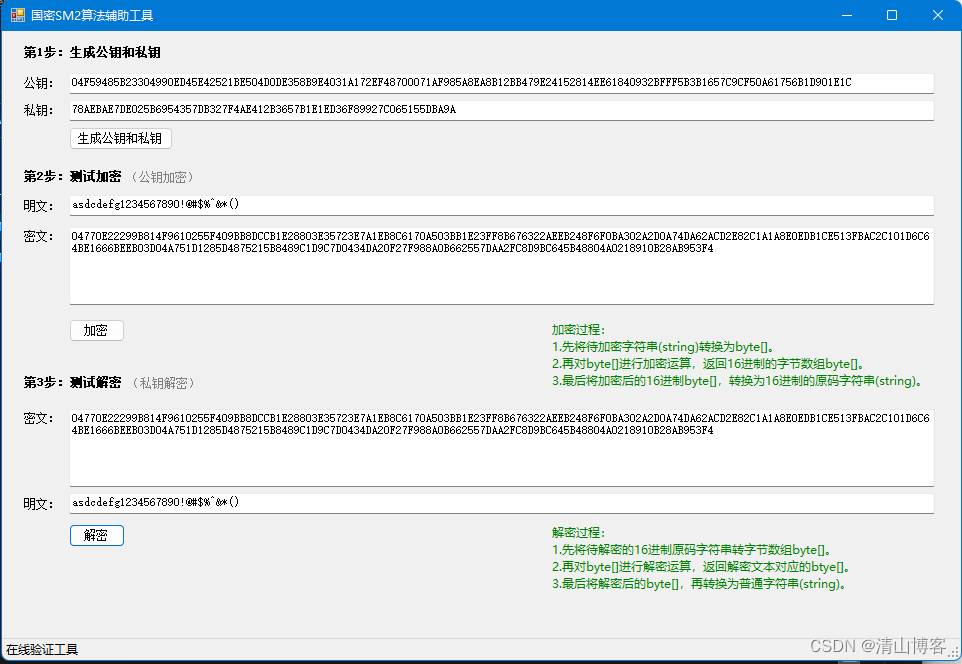The height and width of the screenshot is (664, 962).
Task: Open the 在线验证工具 link in status bar
Action: (x=40, y=649)
